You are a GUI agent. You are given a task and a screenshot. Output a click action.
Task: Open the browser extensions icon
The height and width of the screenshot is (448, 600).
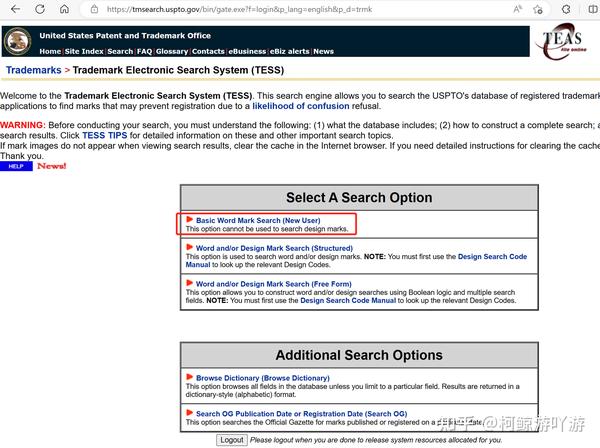click(x=566, y=9)
